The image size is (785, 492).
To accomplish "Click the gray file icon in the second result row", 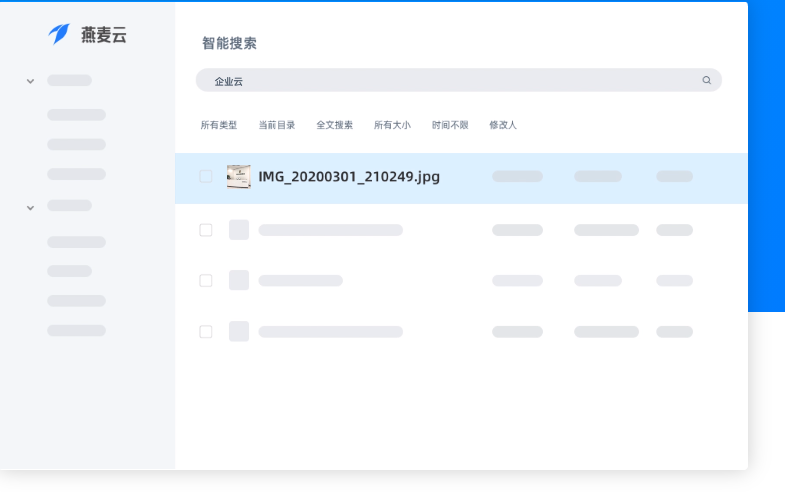I will click(x=238, y=230).
